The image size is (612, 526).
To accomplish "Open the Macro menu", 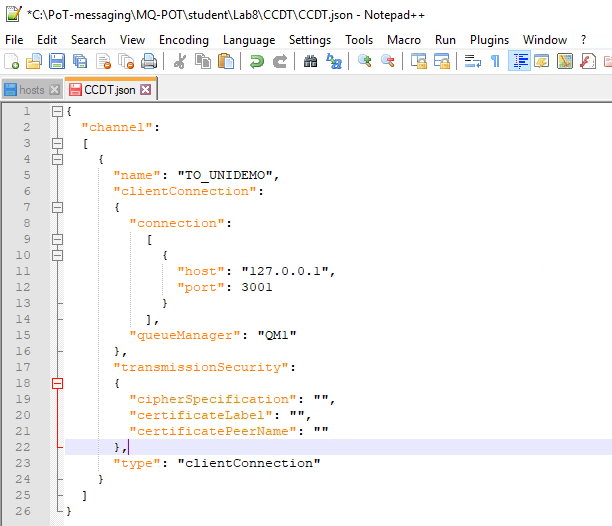I will (404, 40).
